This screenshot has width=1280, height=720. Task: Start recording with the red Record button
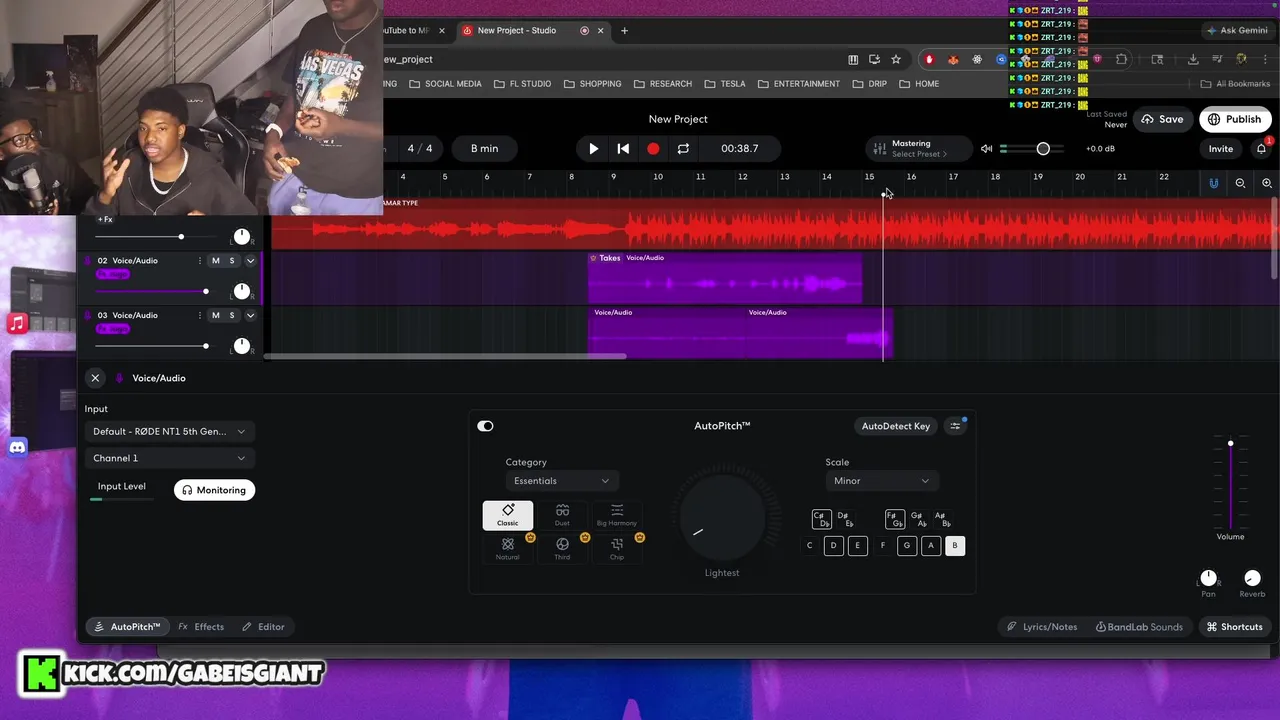[x=653, y=148]
